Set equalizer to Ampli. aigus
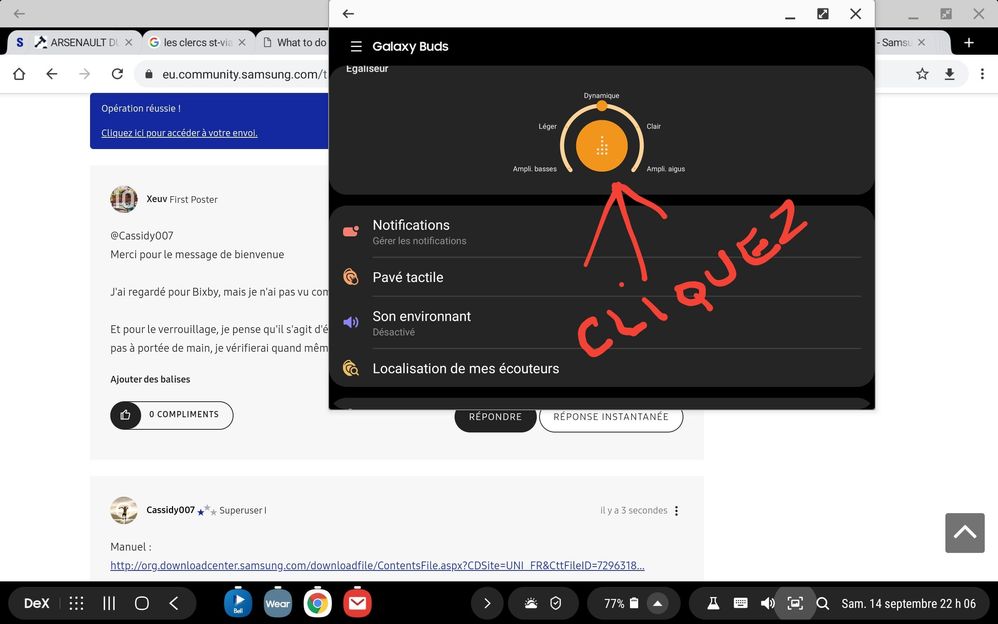This screenshot has width=998, height=624. tap(666, 169)
